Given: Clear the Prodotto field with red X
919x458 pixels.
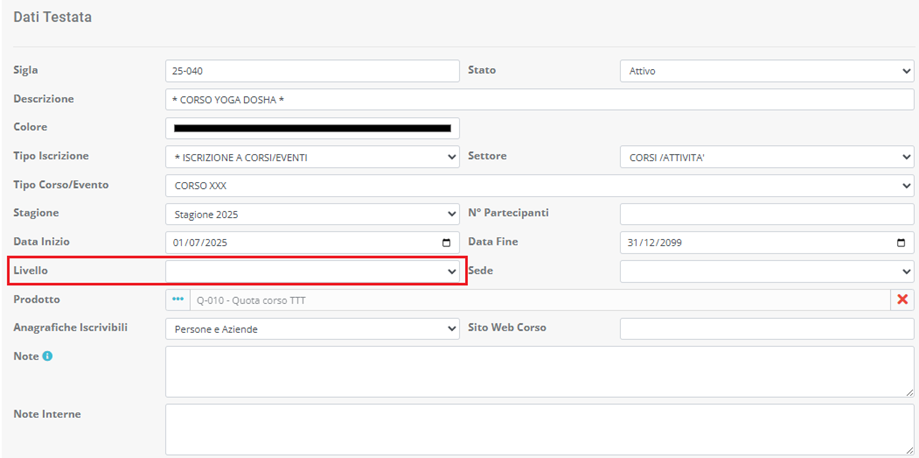Looking at the screenshot, I should [x=902, y=300].
